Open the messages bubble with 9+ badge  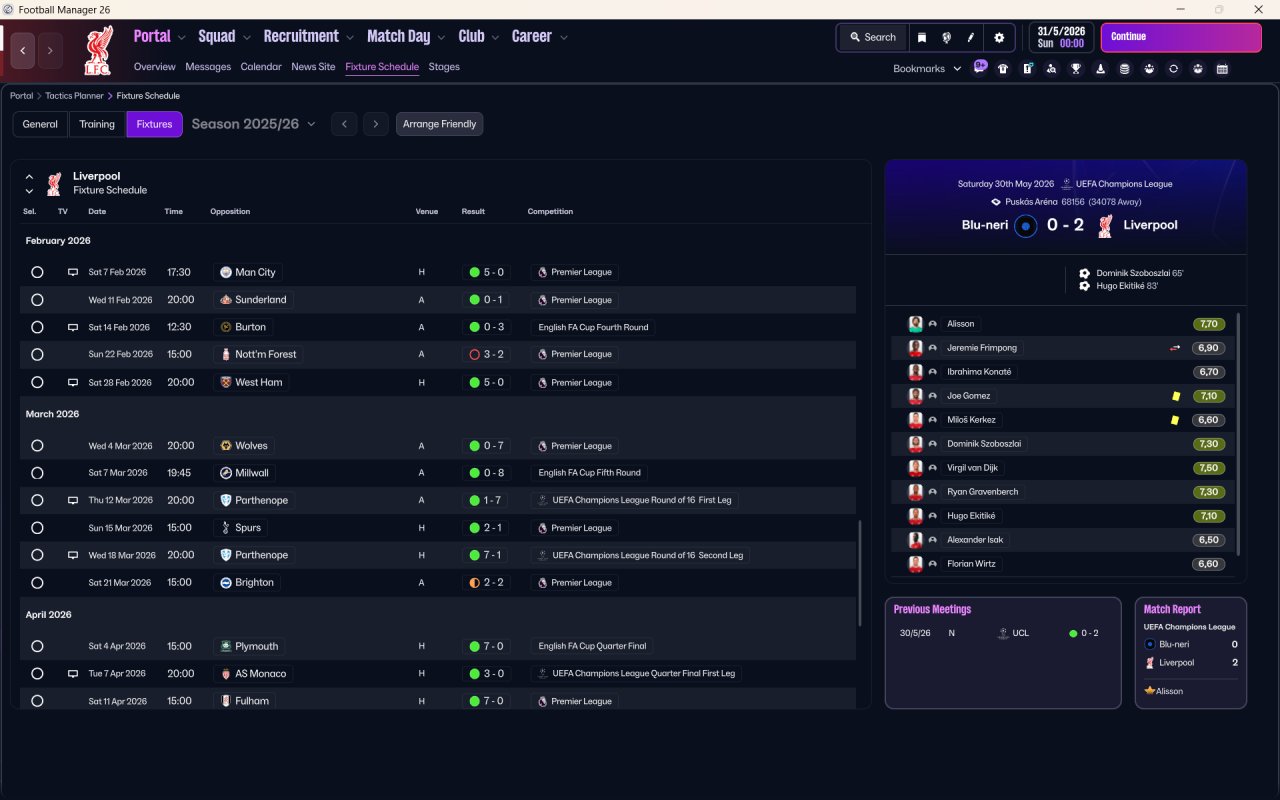pyautogui.click(x=980, y=68)
